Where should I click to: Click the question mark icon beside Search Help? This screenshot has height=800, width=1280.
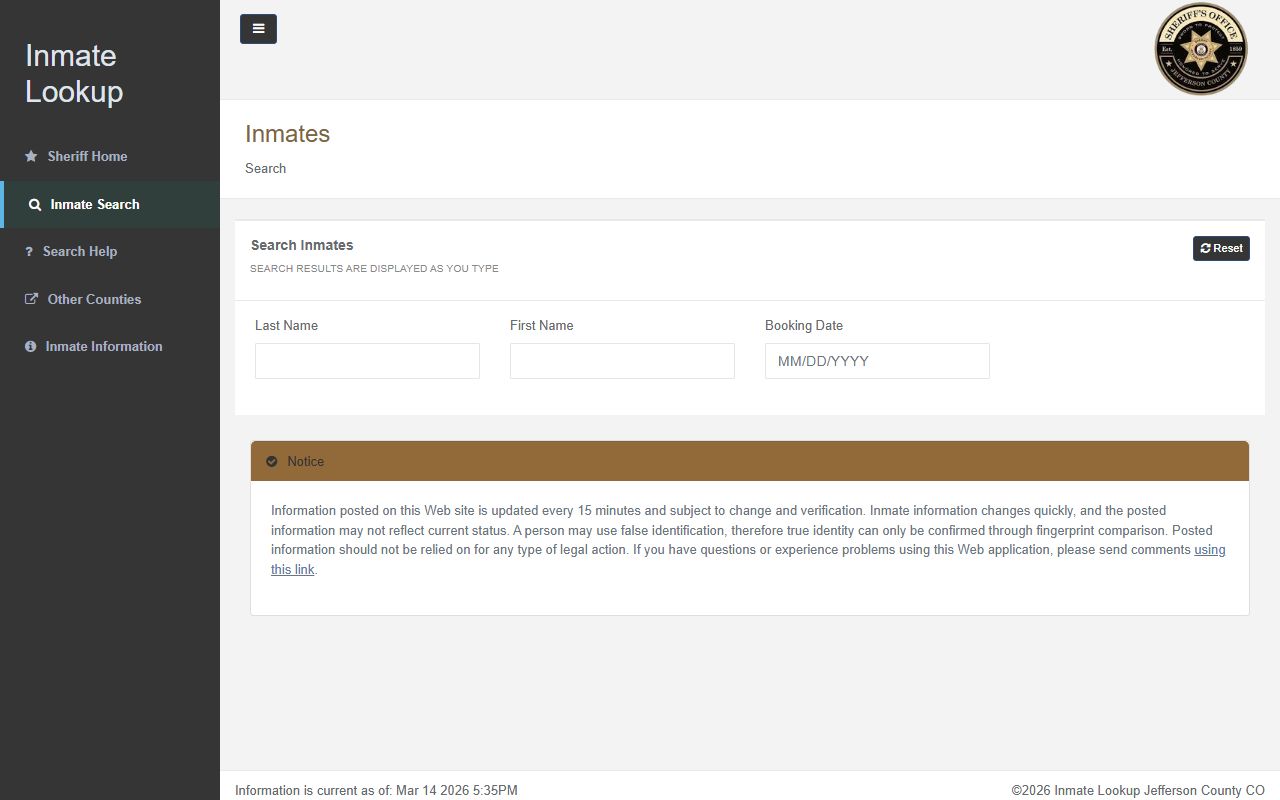pos(29,252)
